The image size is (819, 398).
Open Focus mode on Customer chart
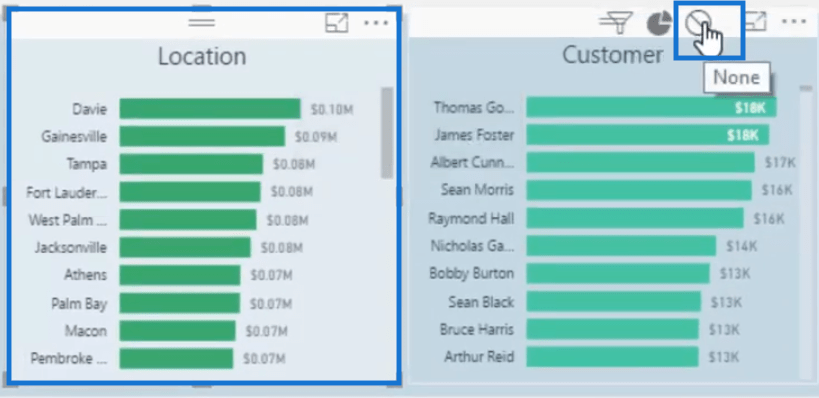(755, 21)
